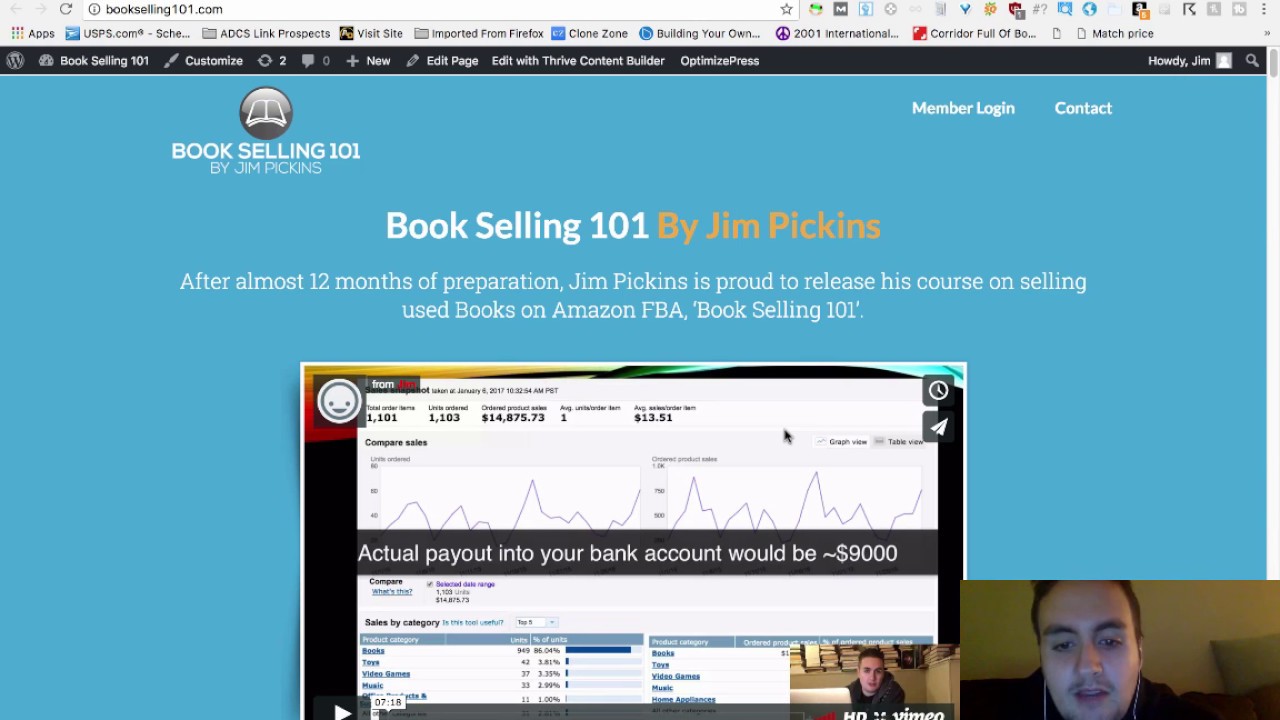The image size is (1280, 720).
Task: Click Vimeo Watch Later clock icon
Action: pyautogui.click(x=938, y=391)
